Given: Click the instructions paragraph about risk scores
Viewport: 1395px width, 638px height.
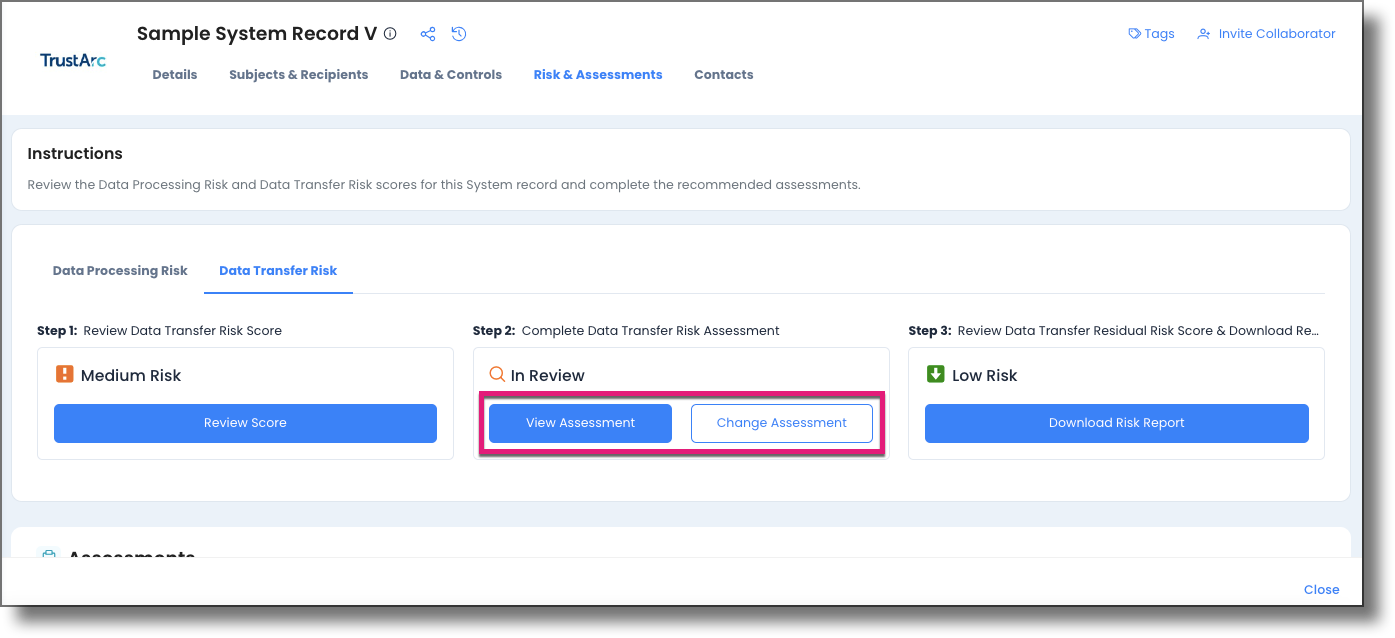Looking at the screenshot, I should (x=444, y=185).
